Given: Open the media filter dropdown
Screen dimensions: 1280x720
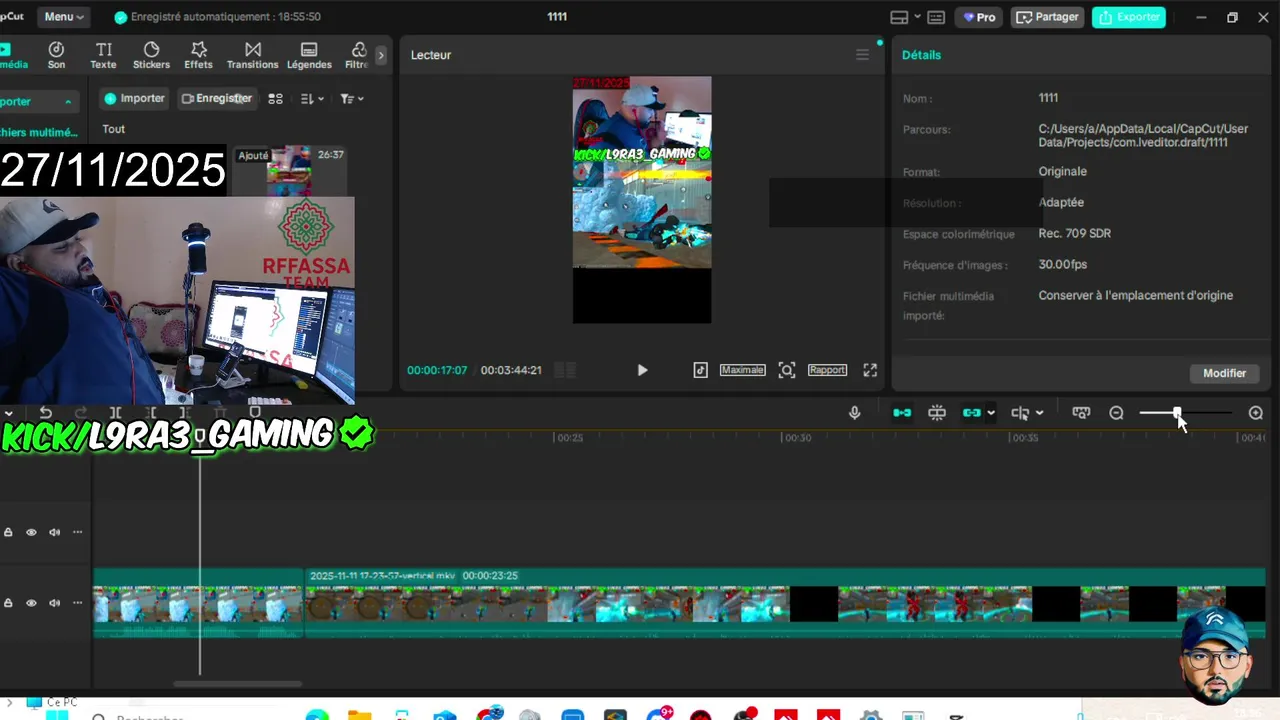Looking at the screenshot, I should click(x=351, y=99).
